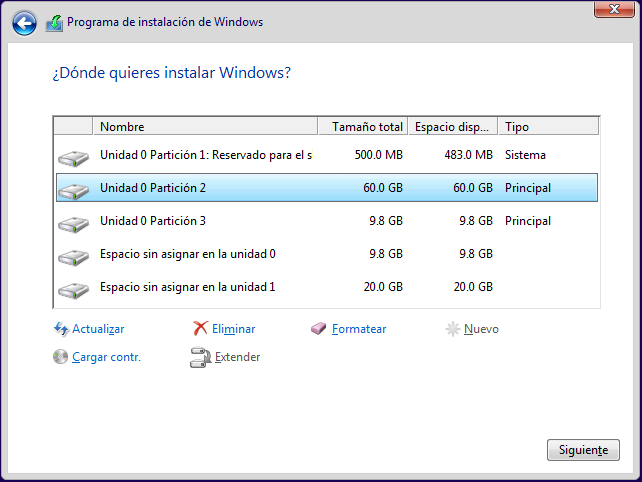Click the Windows setup program icon in title bar
This screenshot has width=642, height=482.
tap(54, 23)
